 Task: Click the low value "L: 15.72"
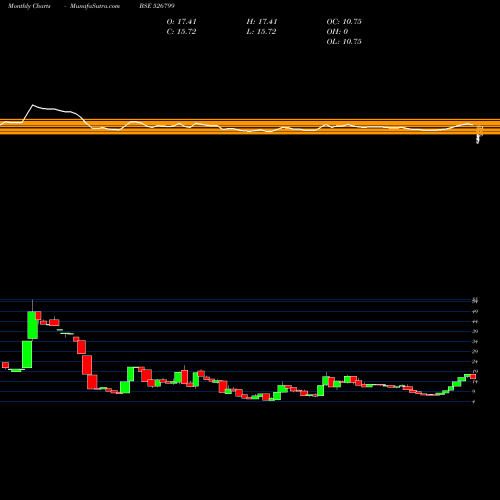coord(261,32)
